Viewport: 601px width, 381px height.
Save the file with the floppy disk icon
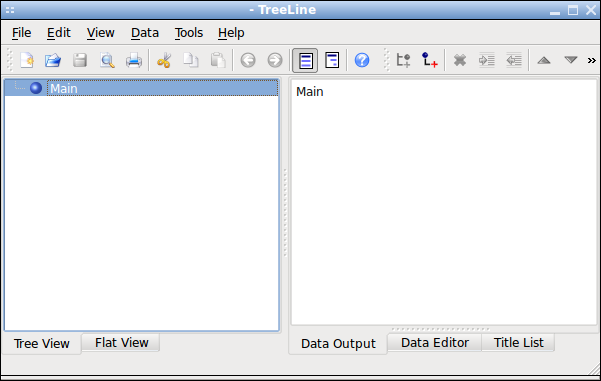click(x=80, y=60)
